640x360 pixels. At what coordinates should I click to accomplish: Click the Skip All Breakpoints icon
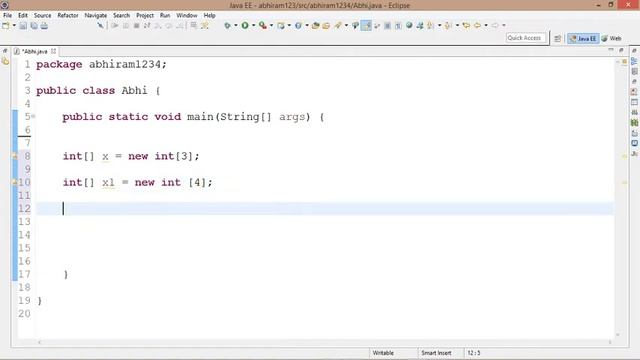(x=100, y=25)
